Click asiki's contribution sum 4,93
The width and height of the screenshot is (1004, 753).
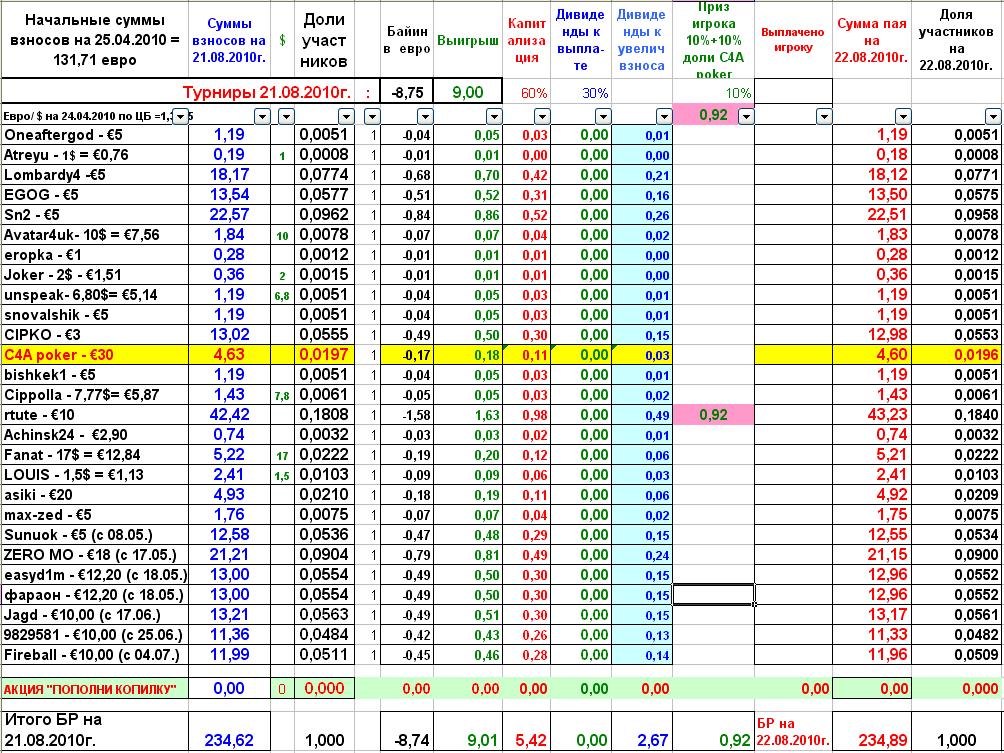point(230,494)
